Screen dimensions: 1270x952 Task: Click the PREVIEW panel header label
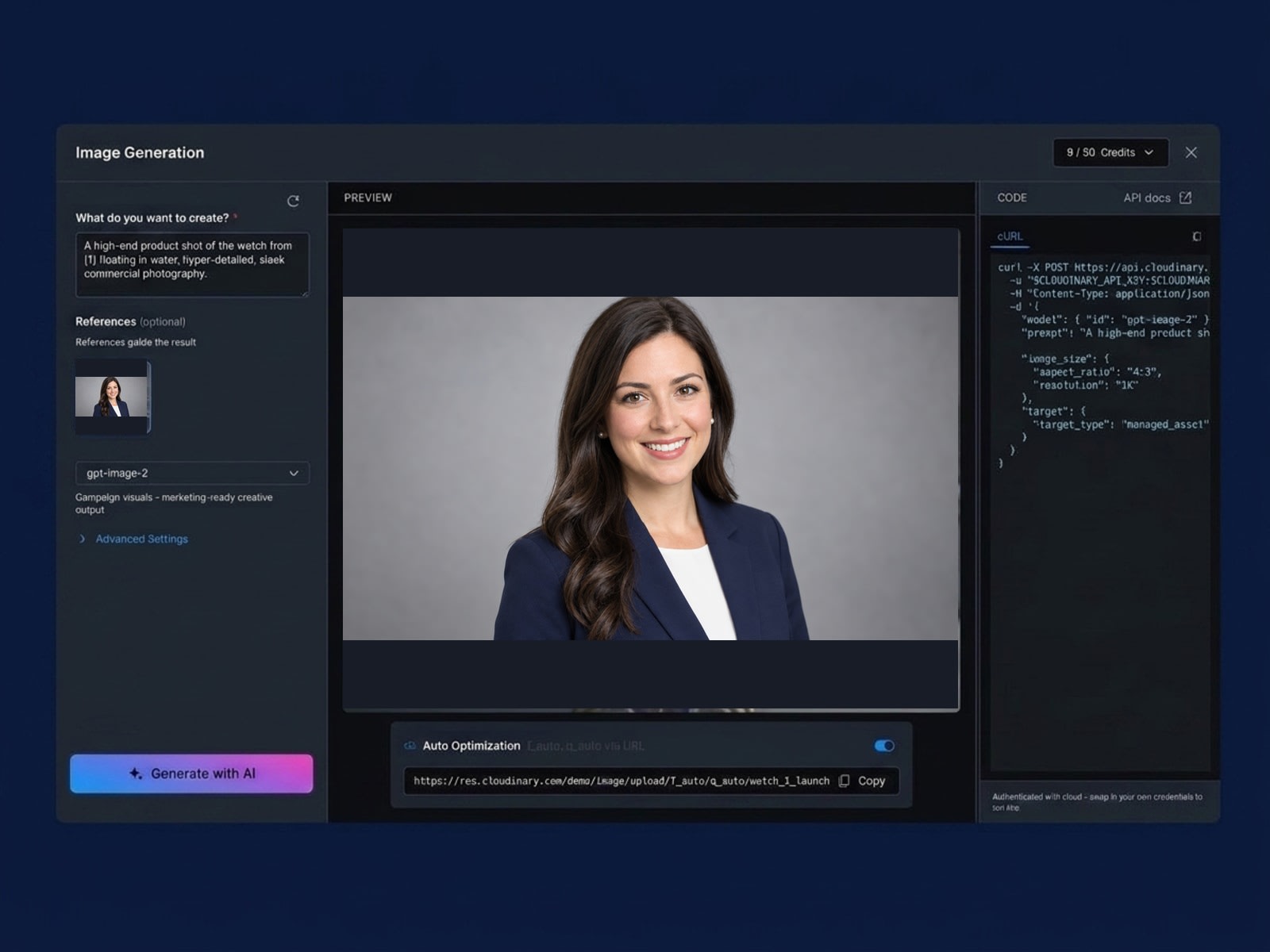point(368,198)
